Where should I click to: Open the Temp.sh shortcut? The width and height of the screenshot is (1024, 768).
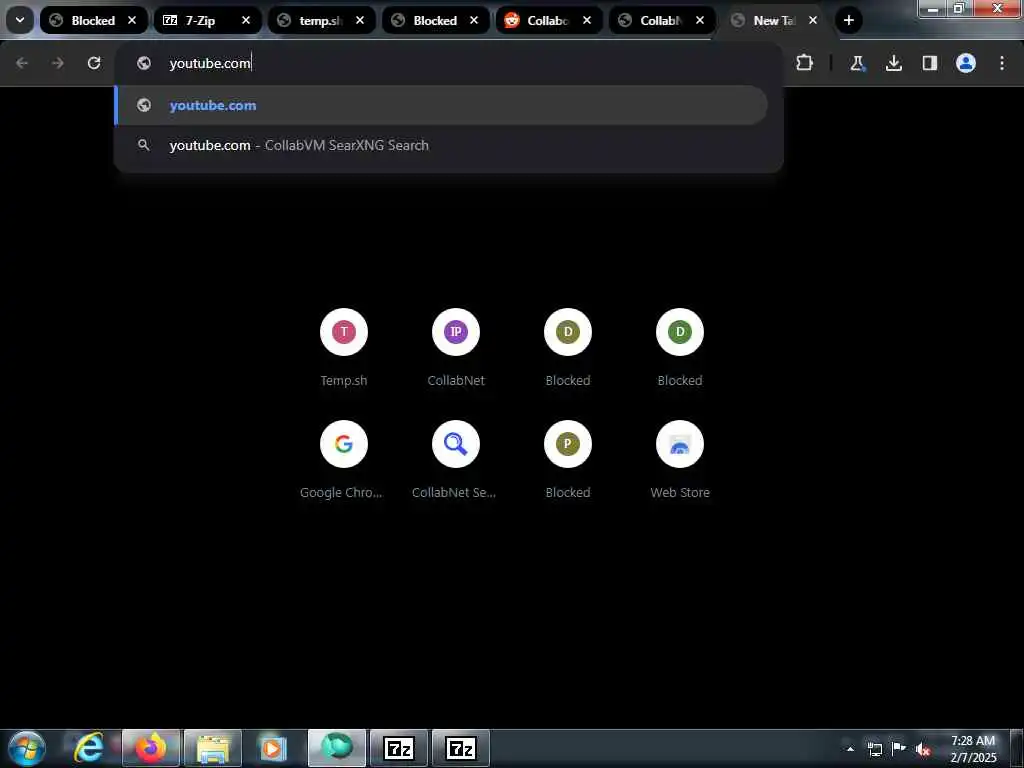tap(344, 347)
